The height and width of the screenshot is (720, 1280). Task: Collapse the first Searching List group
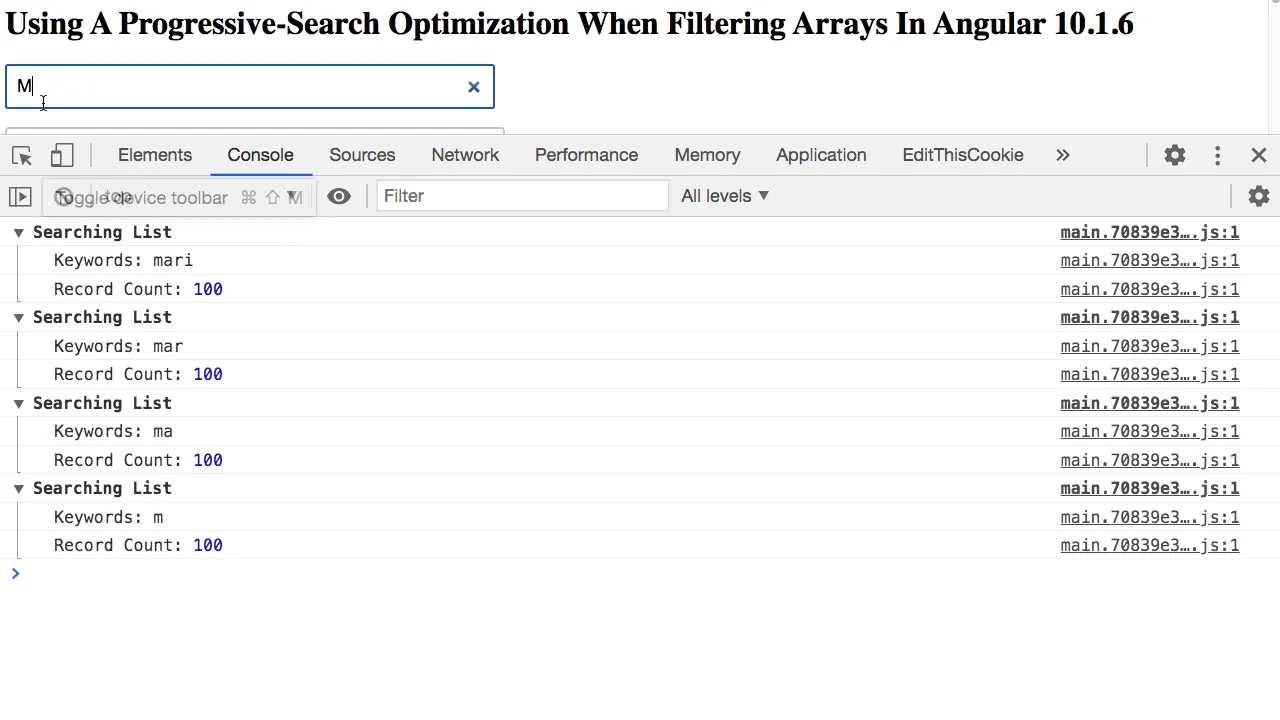[18, 232]
